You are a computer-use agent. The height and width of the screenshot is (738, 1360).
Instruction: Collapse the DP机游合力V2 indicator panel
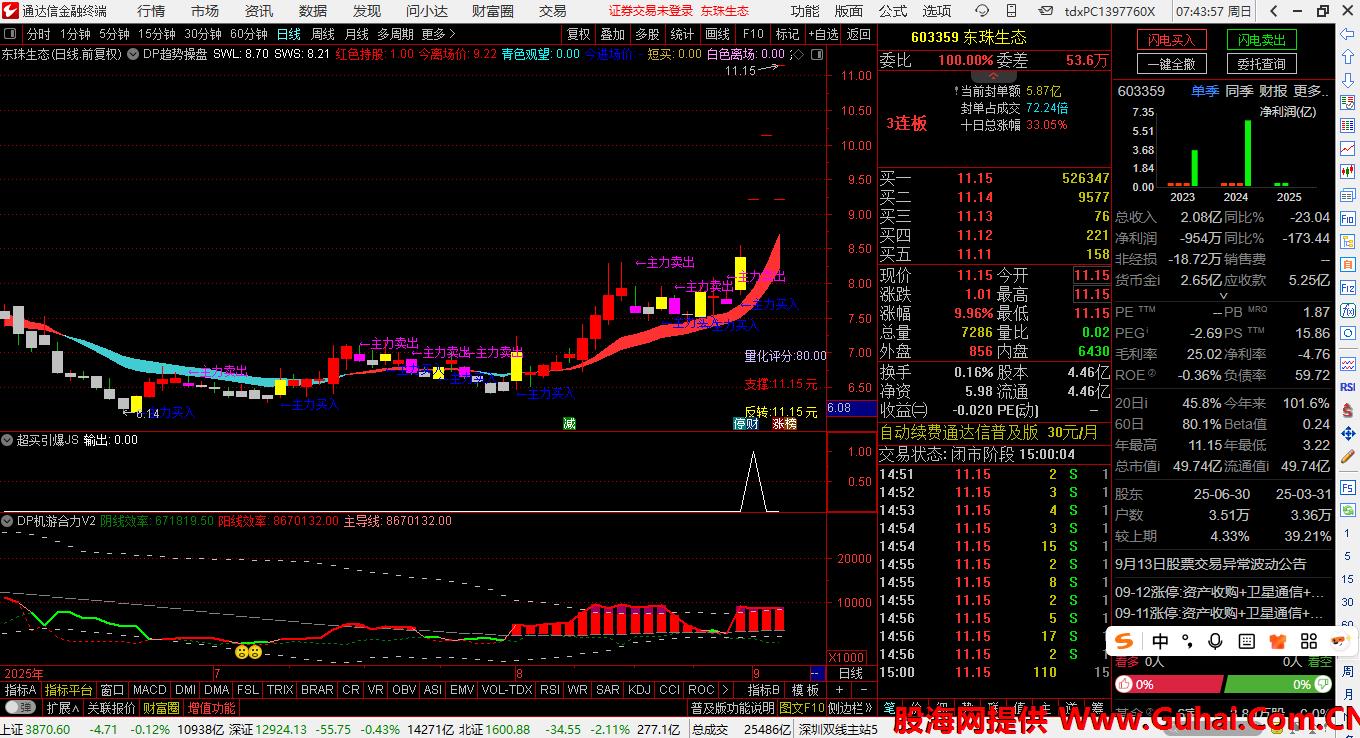[x=7, y=521]
